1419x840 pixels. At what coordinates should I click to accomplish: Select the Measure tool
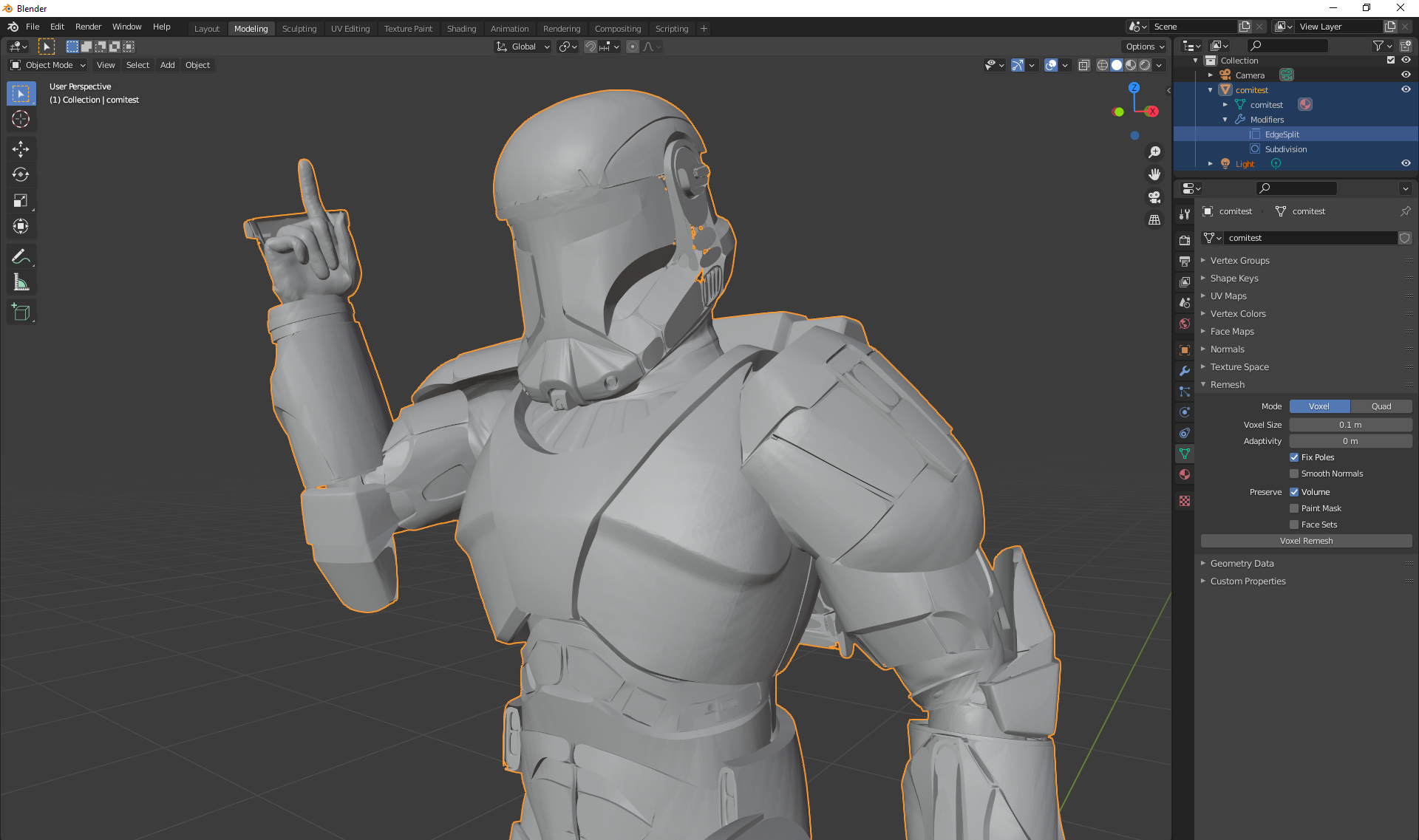coord(21,282)
